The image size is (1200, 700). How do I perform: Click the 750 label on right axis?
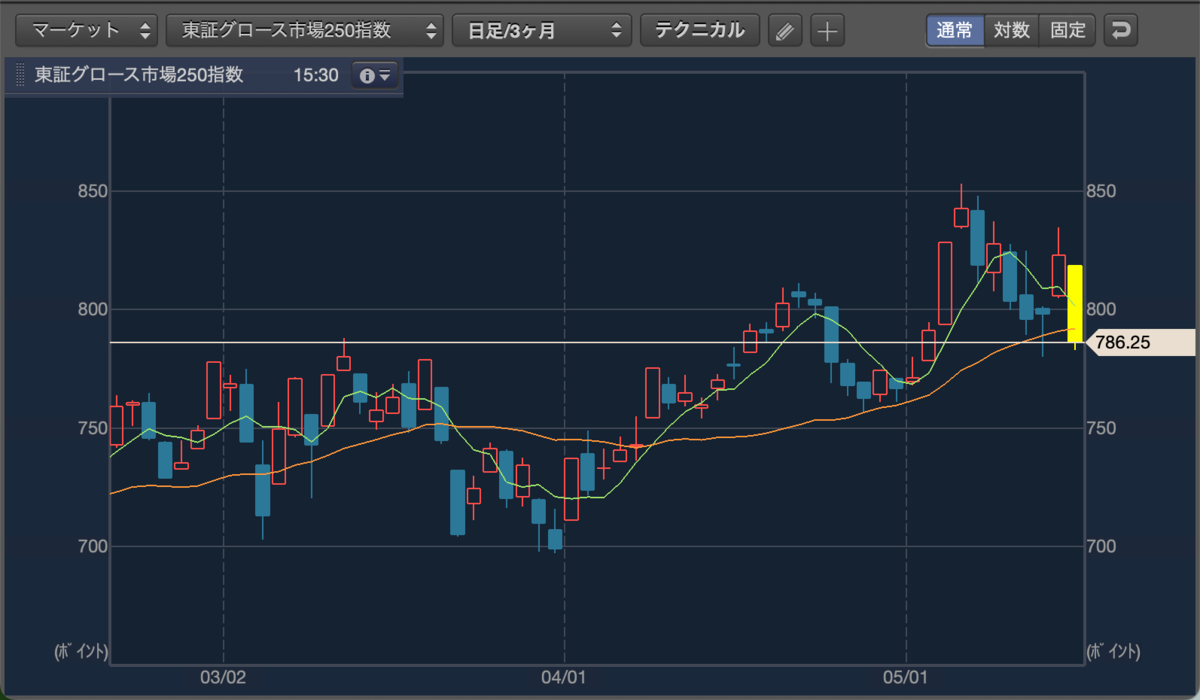(1100, 428)
